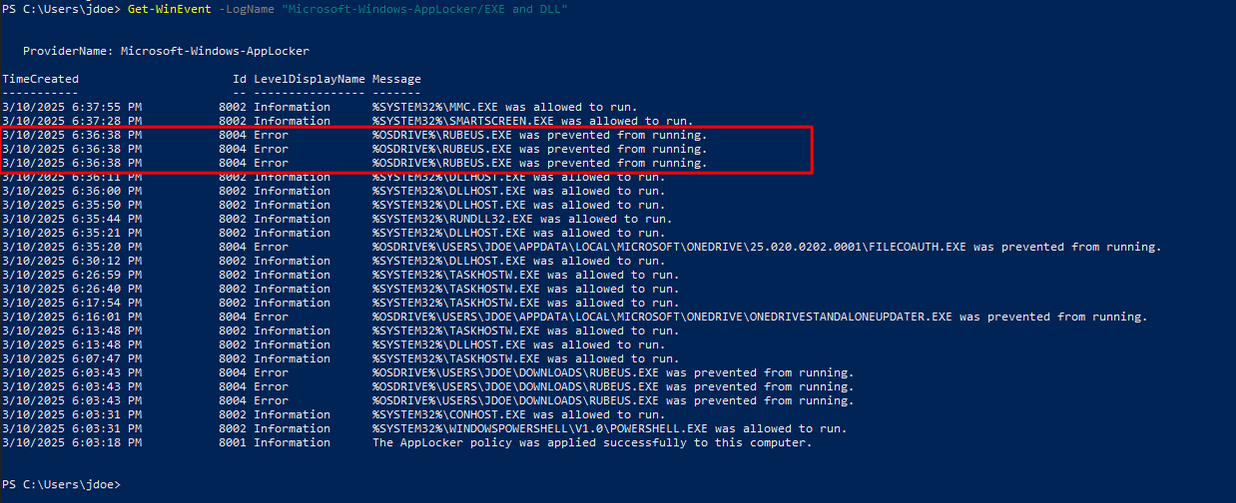This screenshot has width=1236, height=503.
Task: Click the POWERSHELL.EXE allowed message
Action: [x=609, y=429]
